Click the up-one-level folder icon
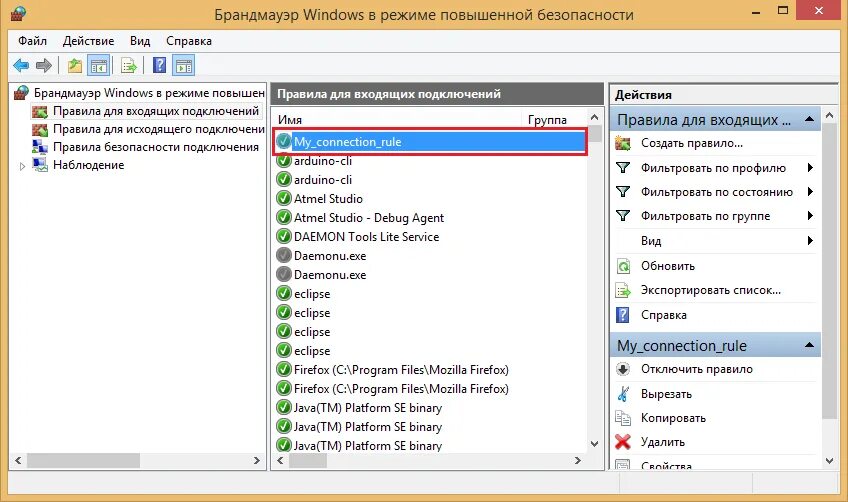 (75, 66)
